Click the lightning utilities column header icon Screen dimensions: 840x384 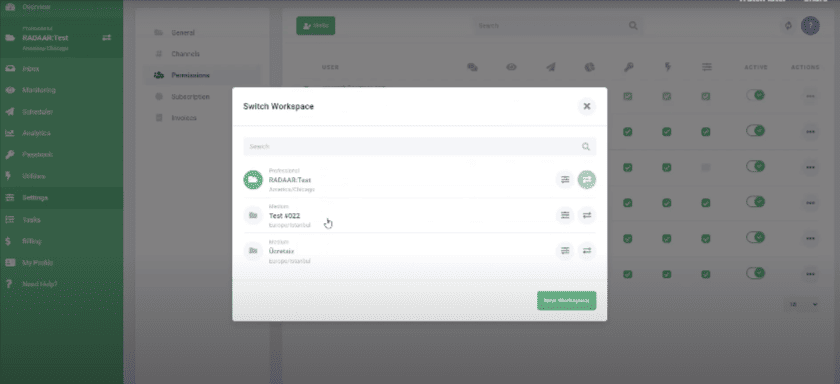pos(668,67)
